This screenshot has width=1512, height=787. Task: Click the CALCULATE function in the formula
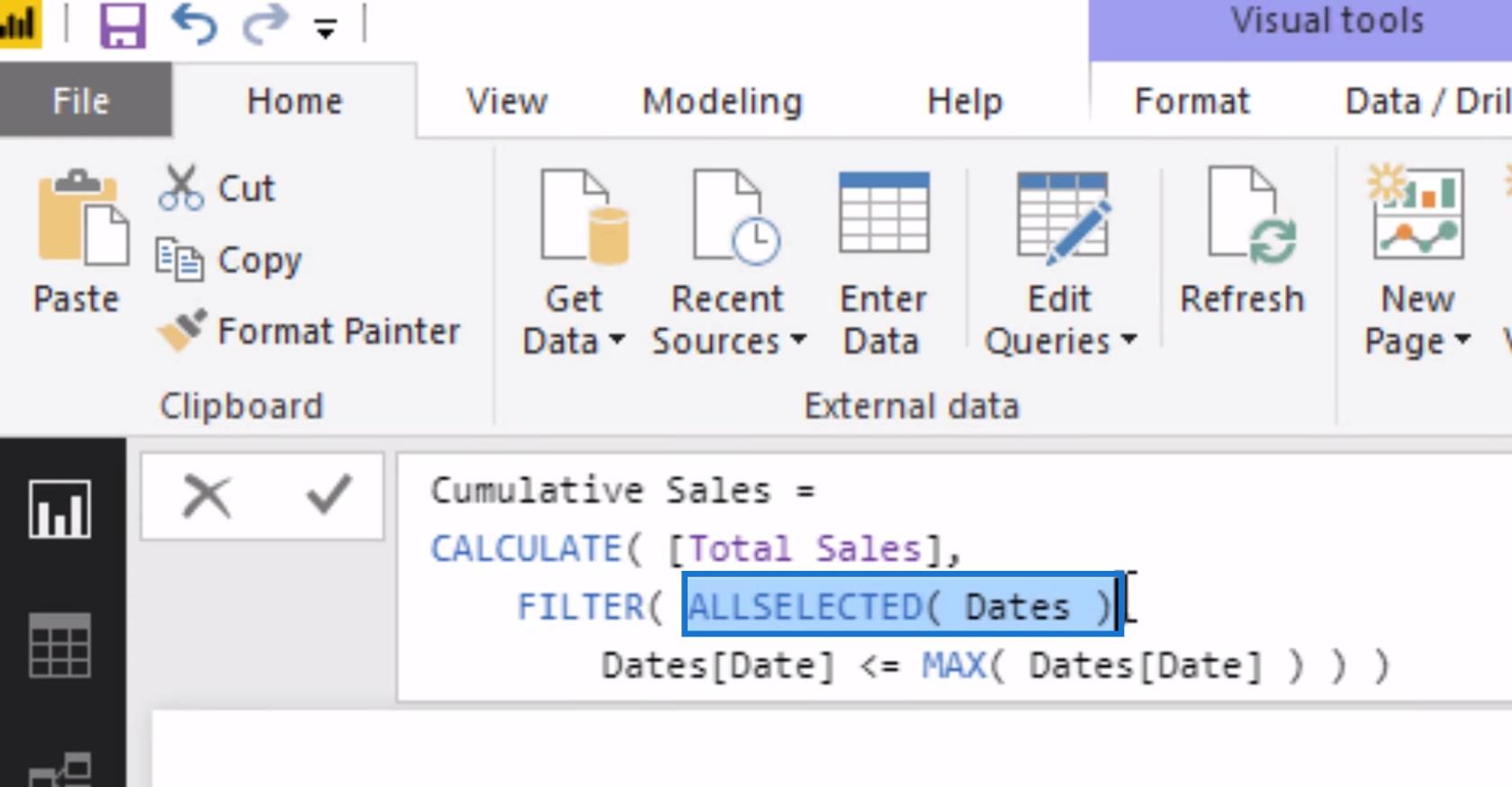click(526, 548)
